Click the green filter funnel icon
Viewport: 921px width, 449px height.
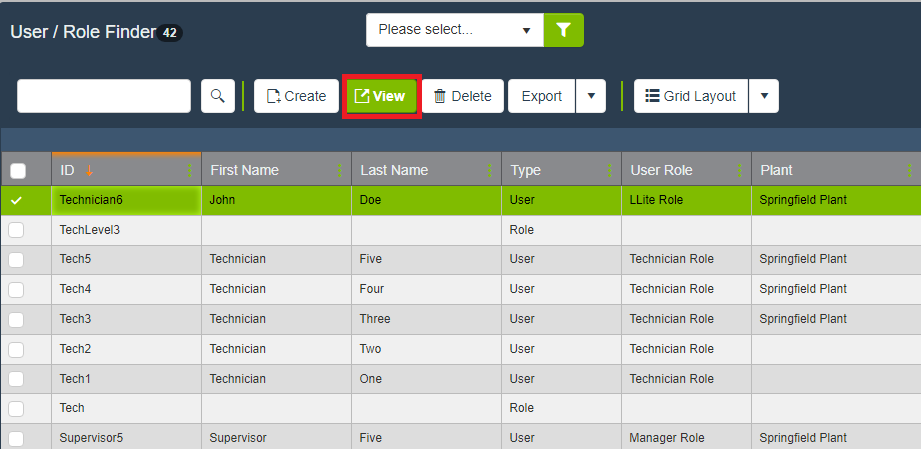tap(563, 30)
